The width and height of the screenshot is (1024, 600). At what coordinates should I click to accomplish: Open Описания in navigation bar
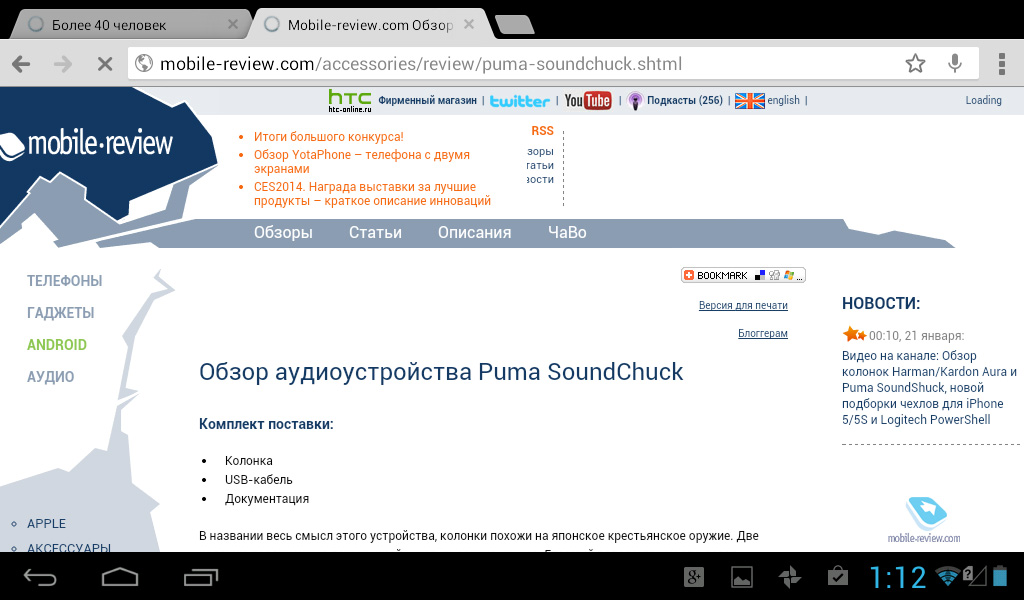(x=474, y=232)
